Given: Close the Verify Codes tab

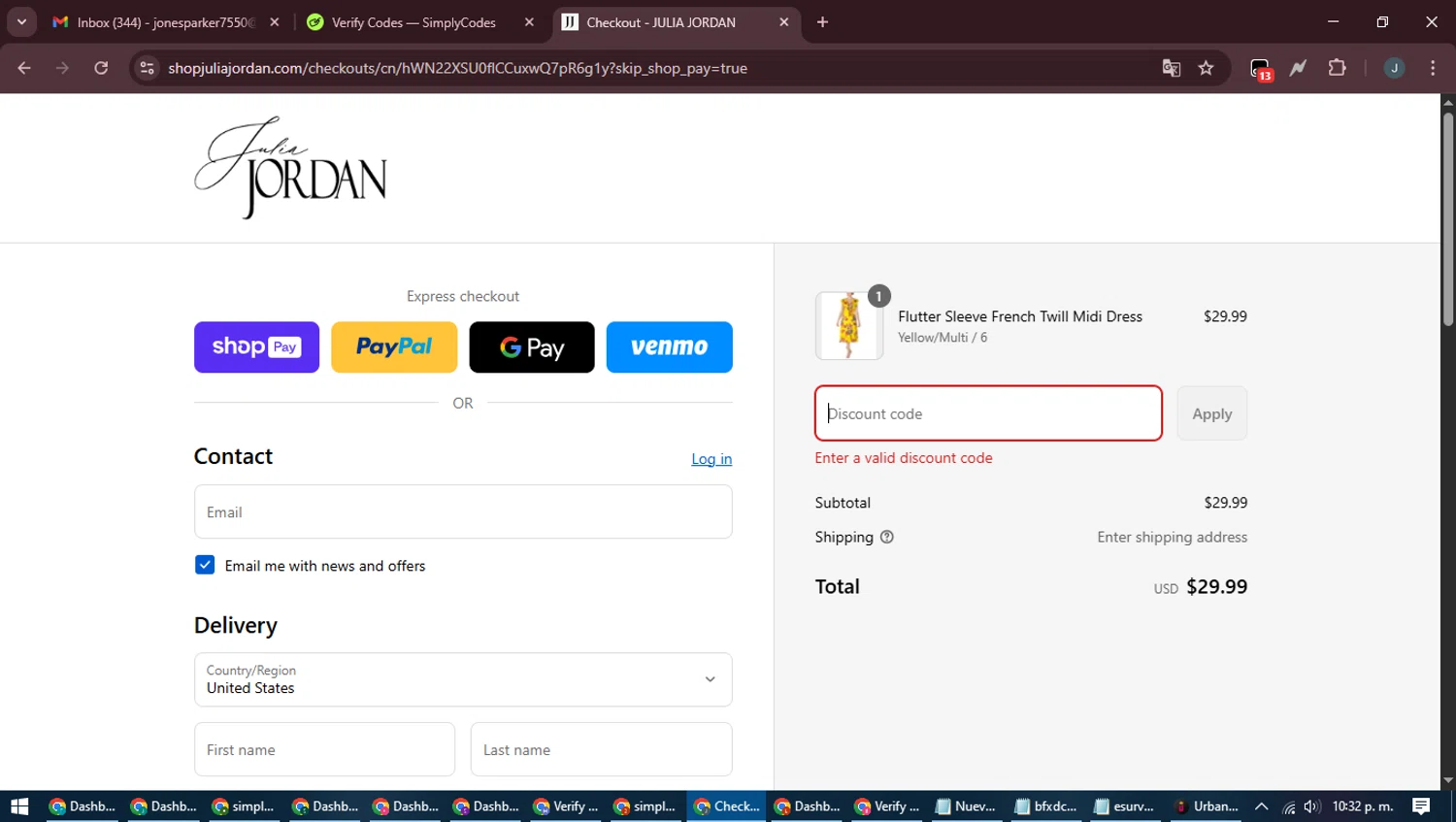Looking at the screenshot, I should point(529,22).
